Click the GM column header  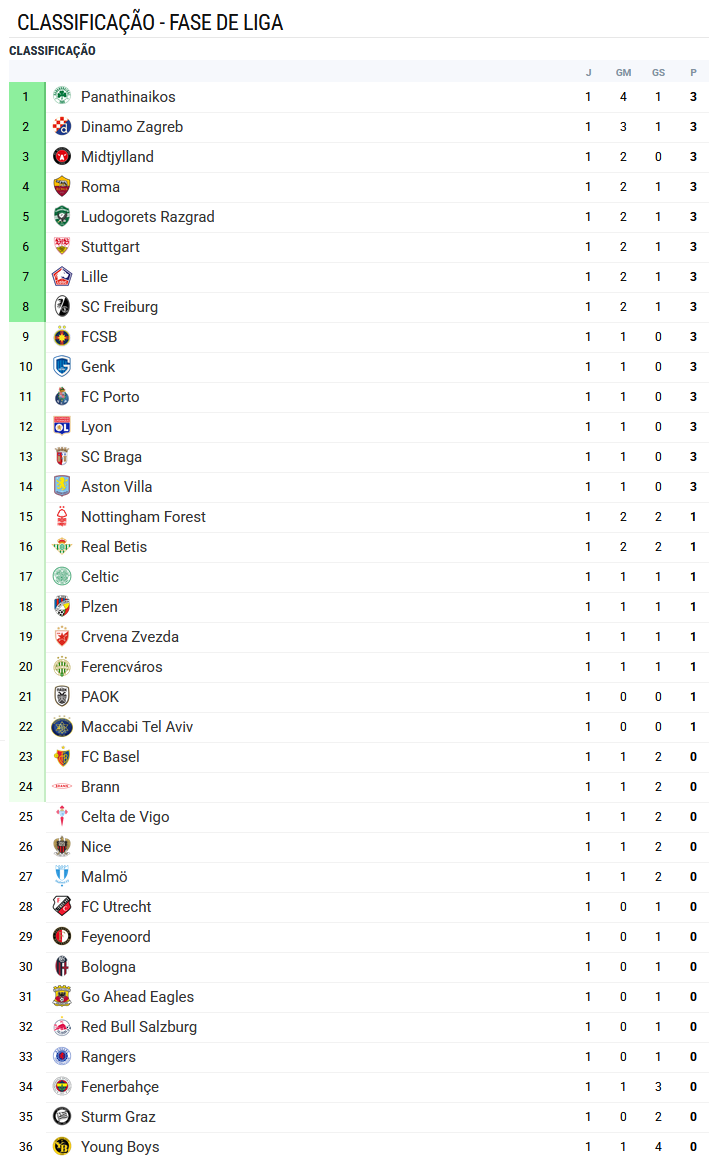(x=623, y=72)
